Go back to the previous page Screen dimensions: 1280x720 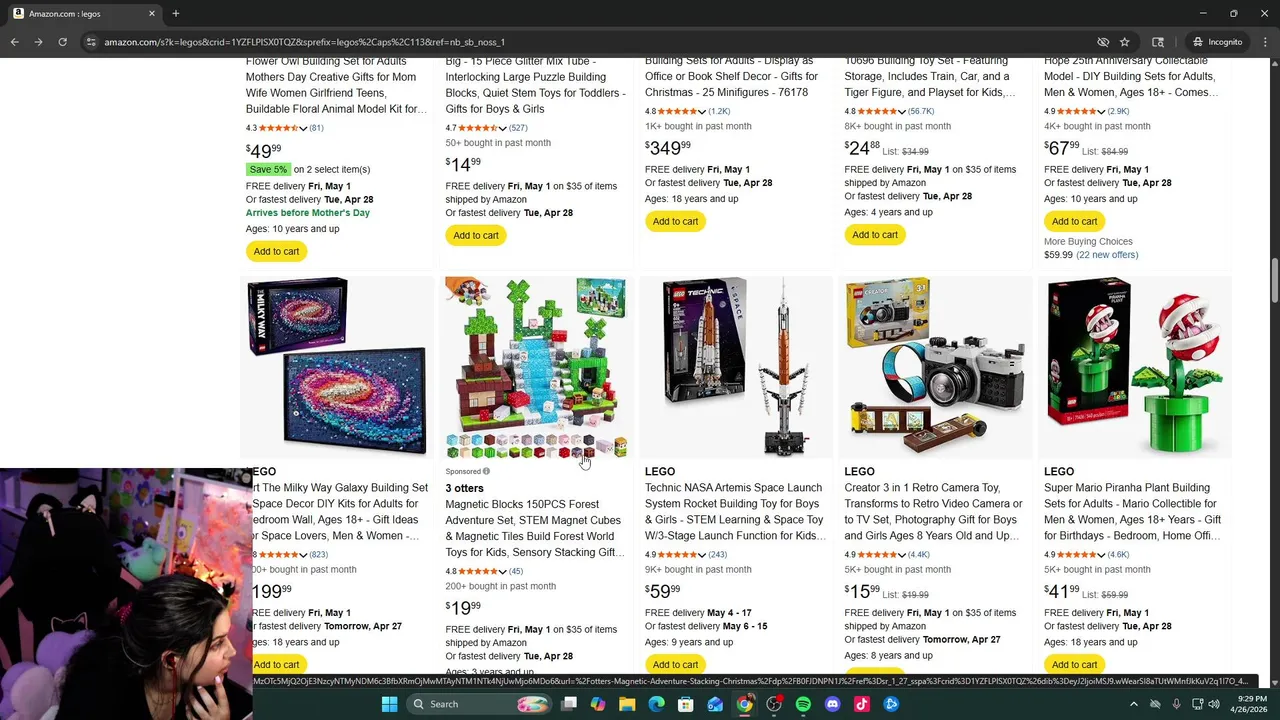[x=14, y=42]
